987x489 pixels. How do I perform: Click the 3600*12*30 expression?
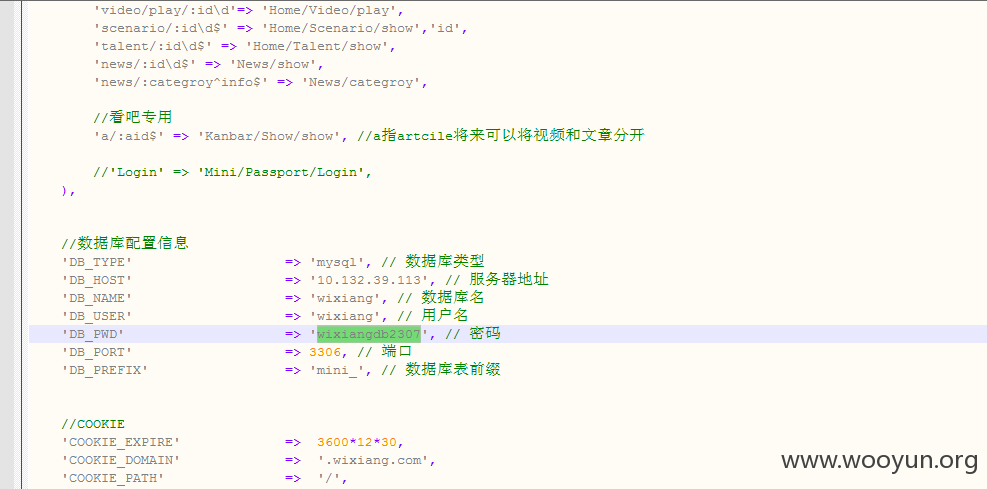coord(356,442)
